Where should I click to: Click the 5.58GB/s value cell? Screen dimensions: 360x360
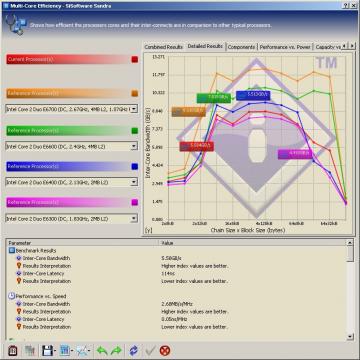coord(171,258)
